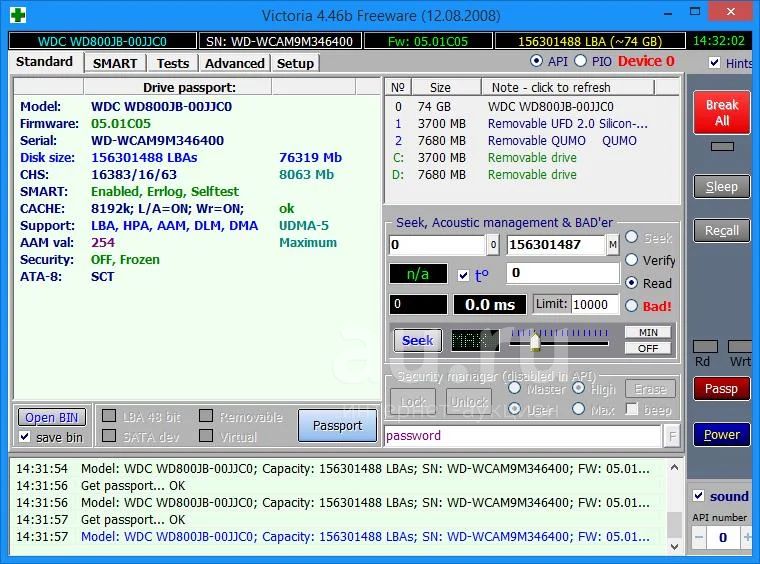The height and width of the screenshot is (564, 760).
Task: Click the Note - click to refresh header
Action: [568, 87]
